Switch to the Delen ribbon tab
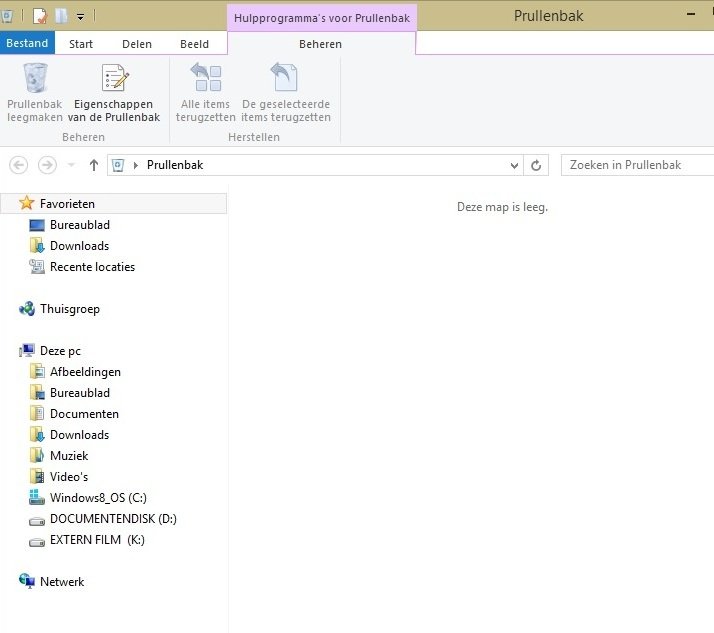 pos(137,44)
